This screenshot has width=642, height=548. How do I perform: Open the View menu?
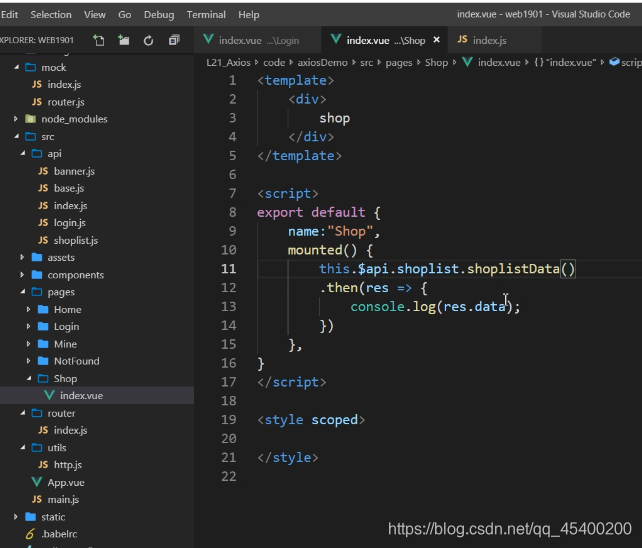pyautogui.click(x=95, y=15)
